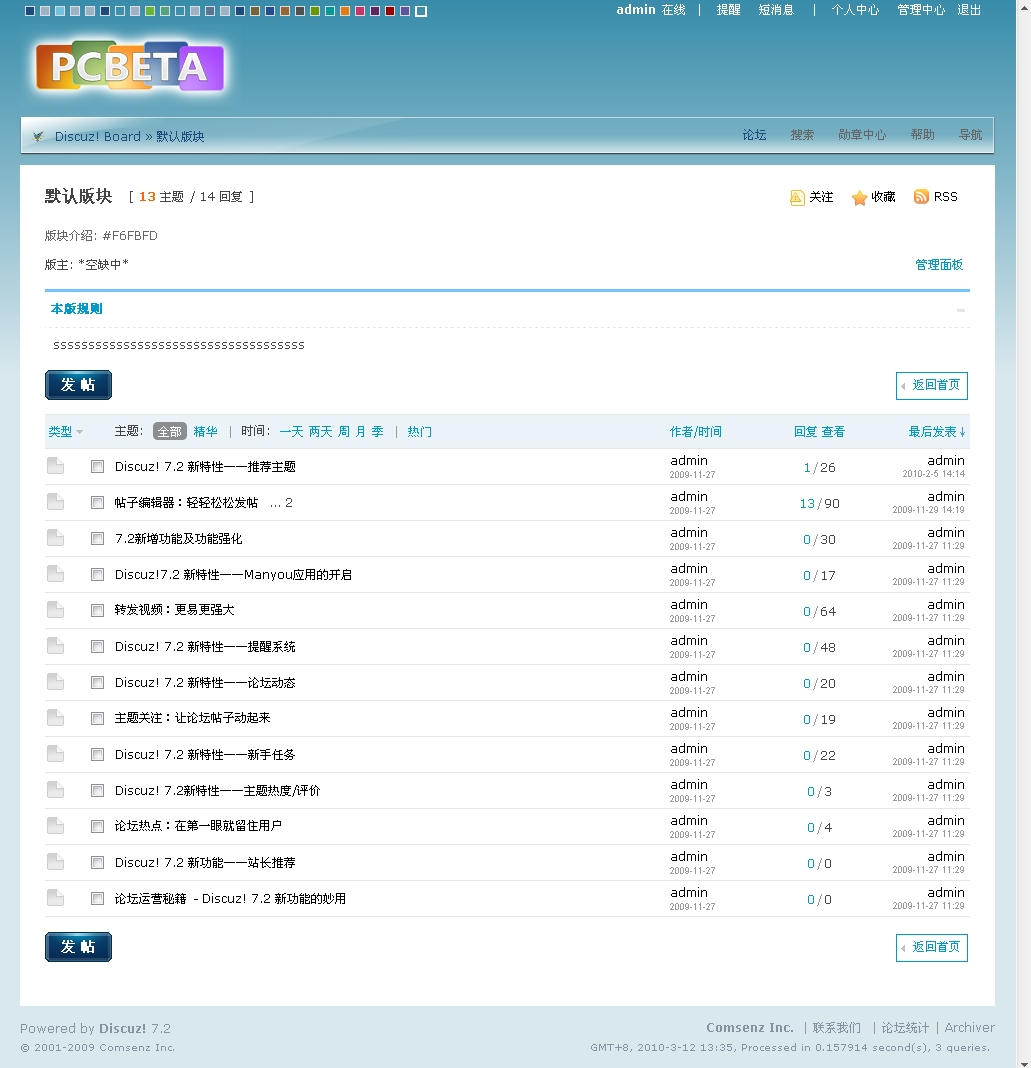The width and height of the screenshot is (1031, 1068).
Task: Open 导航 in the navigation bar
Action: tap(970, 135)
